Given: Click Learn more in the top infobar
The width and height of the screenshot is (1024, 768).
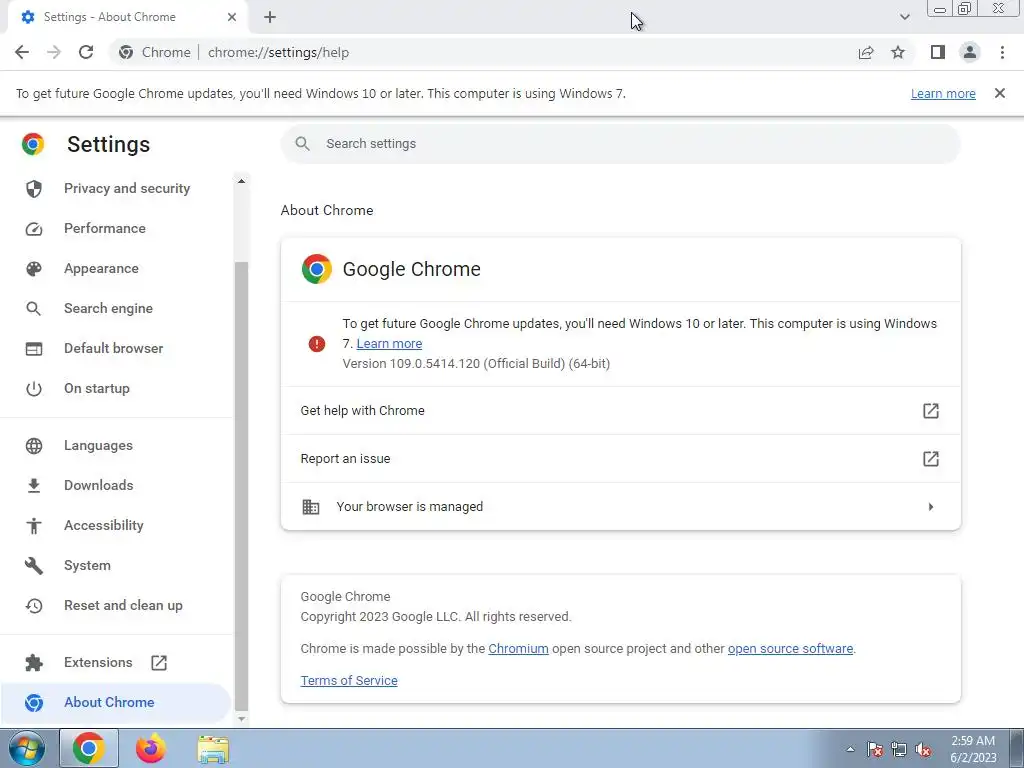Looking at the screenshot, I should click(x=943, y=93).
